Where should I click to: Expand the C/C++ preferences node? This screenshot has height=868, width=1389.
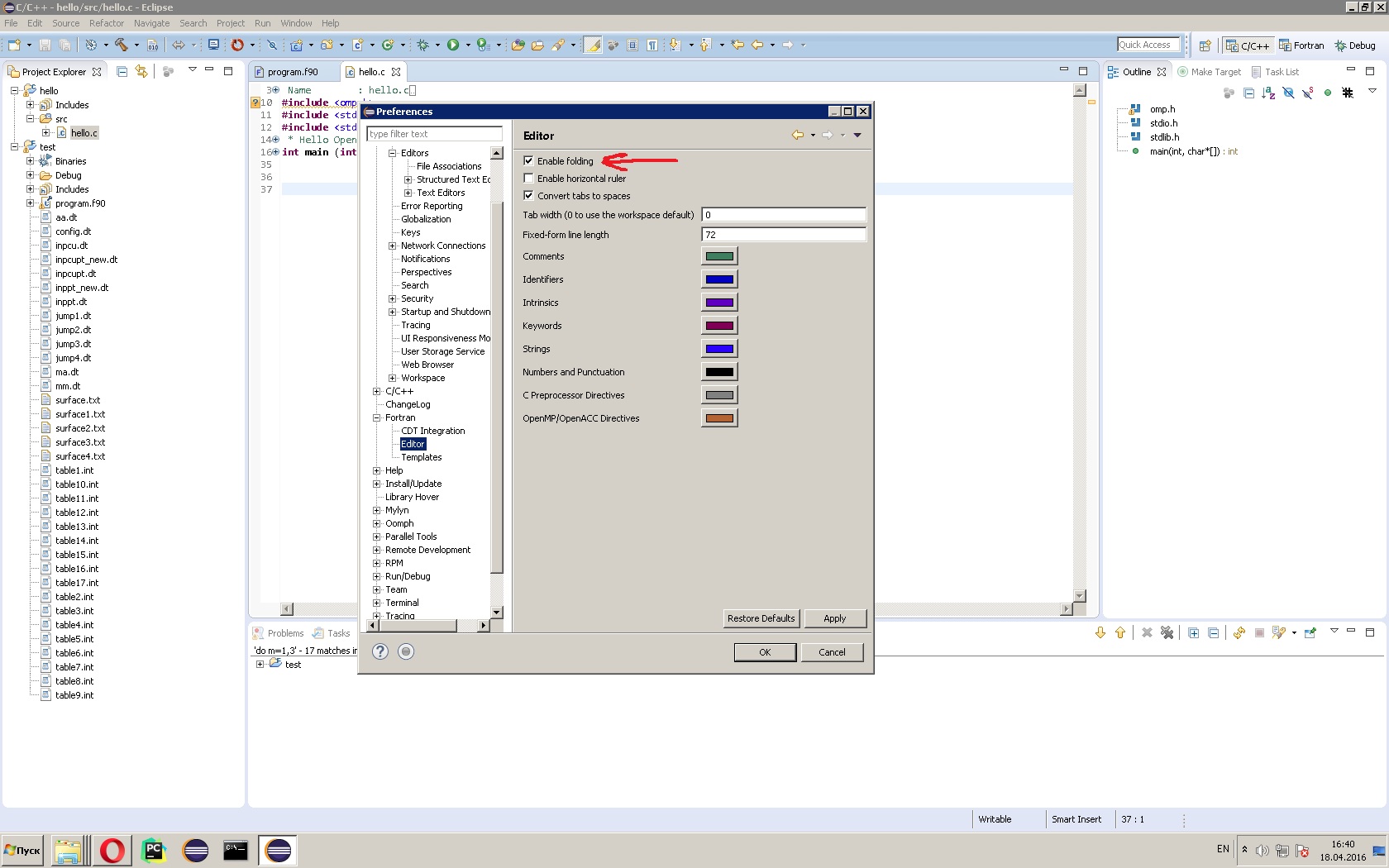[377, 391]
